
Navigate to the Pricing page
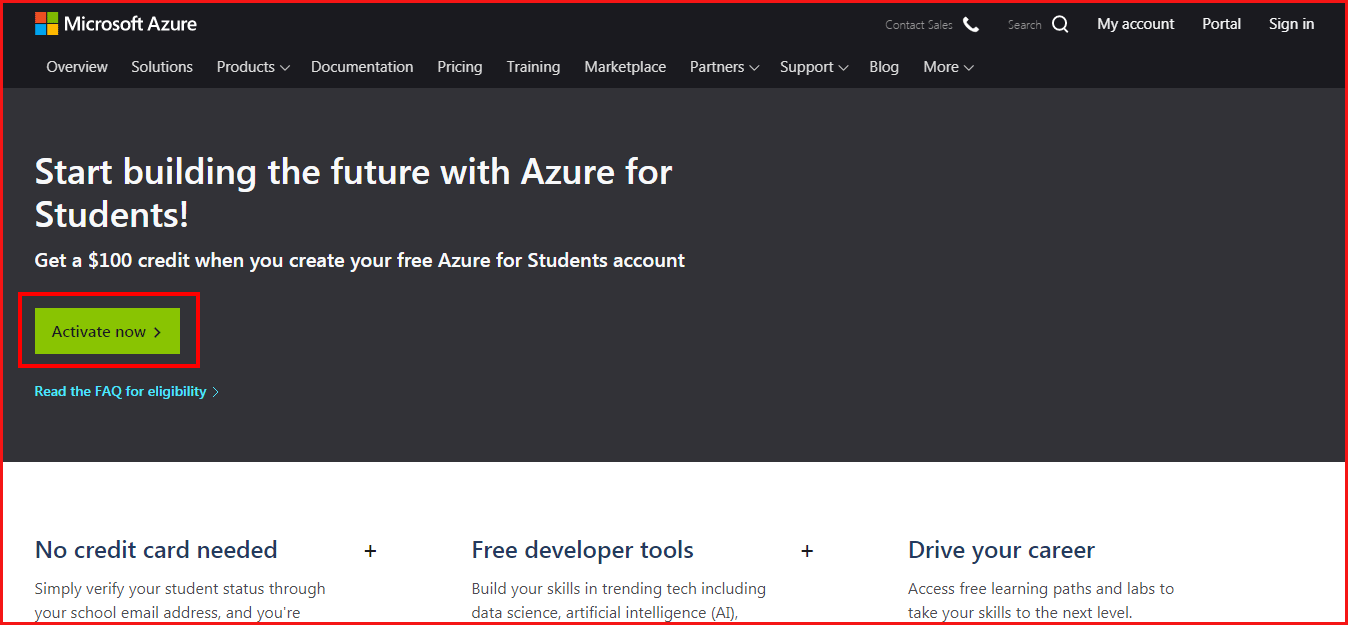(460, 67)
